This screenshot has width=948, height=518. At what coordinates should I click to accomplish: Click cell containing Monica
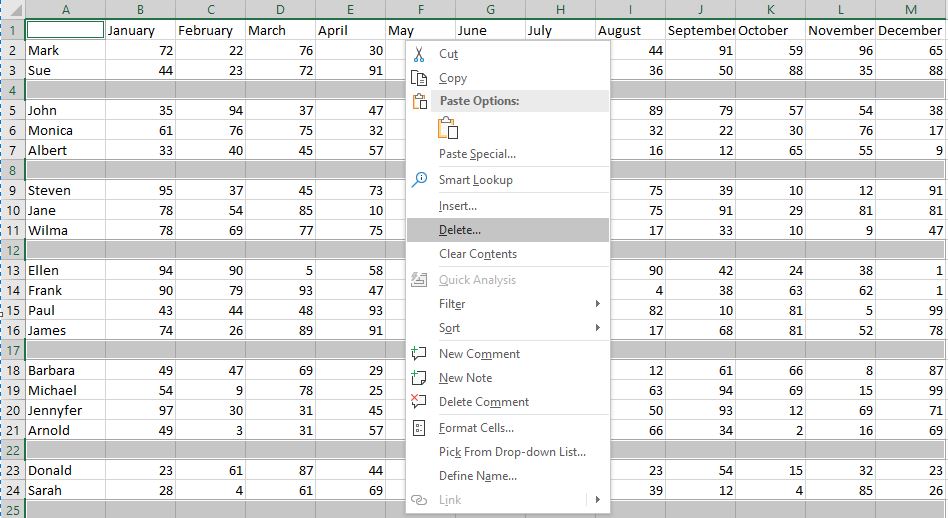click(x=65, y=131)
